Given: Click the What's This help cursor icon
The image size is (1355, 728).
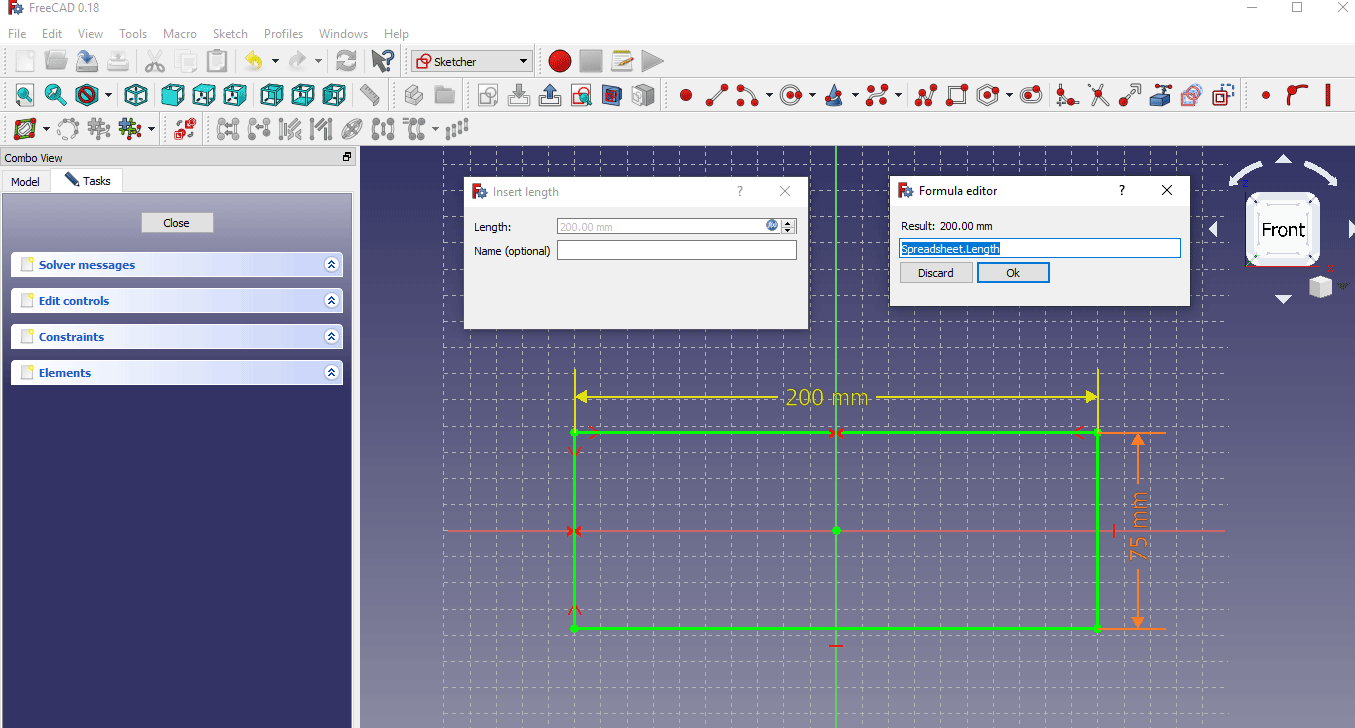Looking at the screenshot, I should (x=382, y=61).
